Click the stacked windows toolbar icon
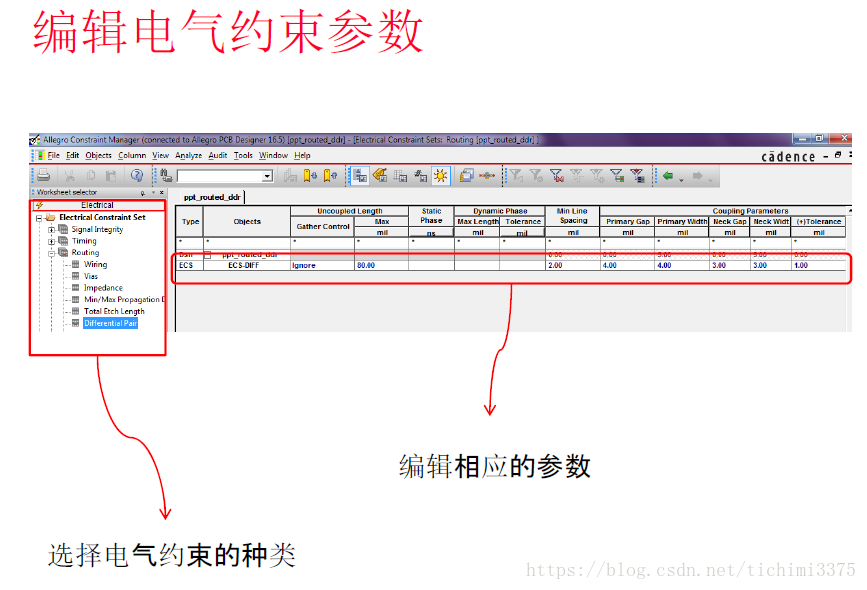 [x=467, y=176]
